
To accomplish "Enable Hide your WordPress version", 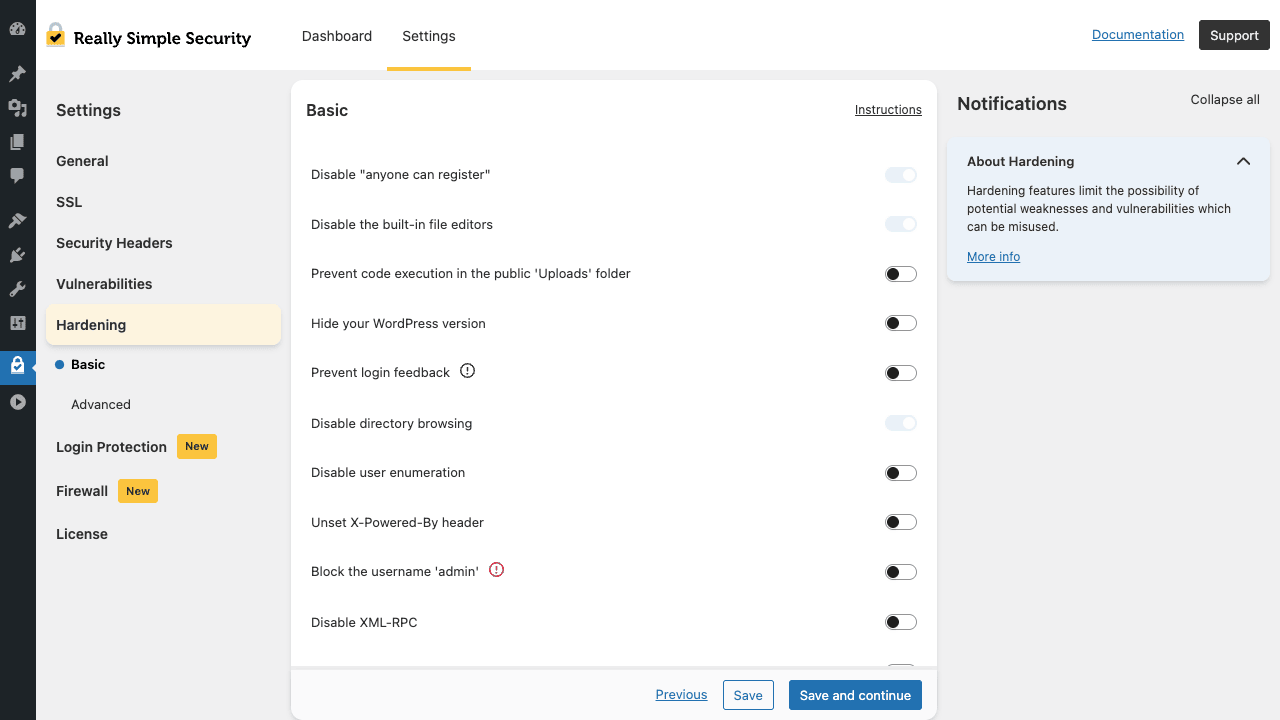I will pyautogui.click(x=901, y=323).
